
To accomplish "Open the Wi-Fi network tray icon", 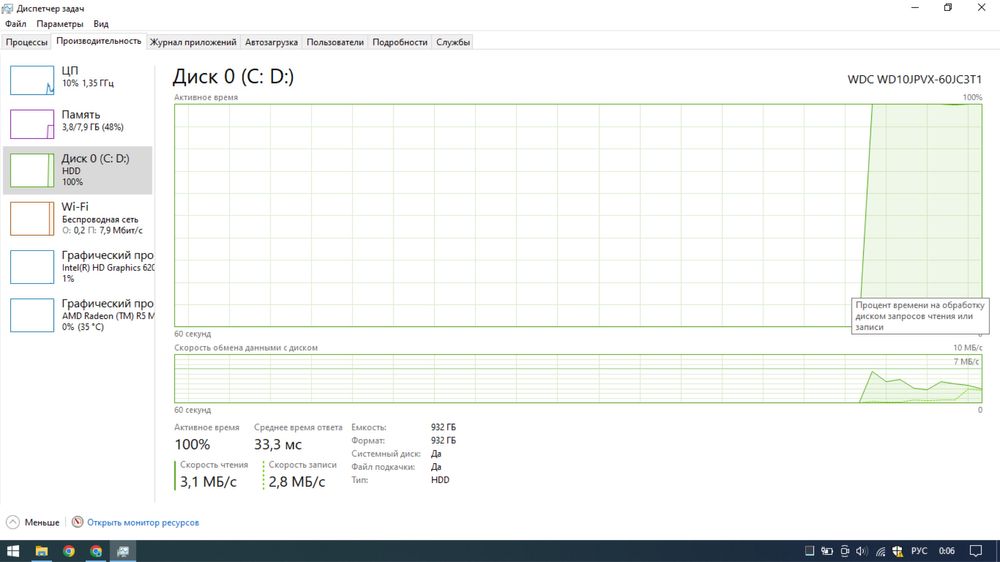I will [880, 551].
